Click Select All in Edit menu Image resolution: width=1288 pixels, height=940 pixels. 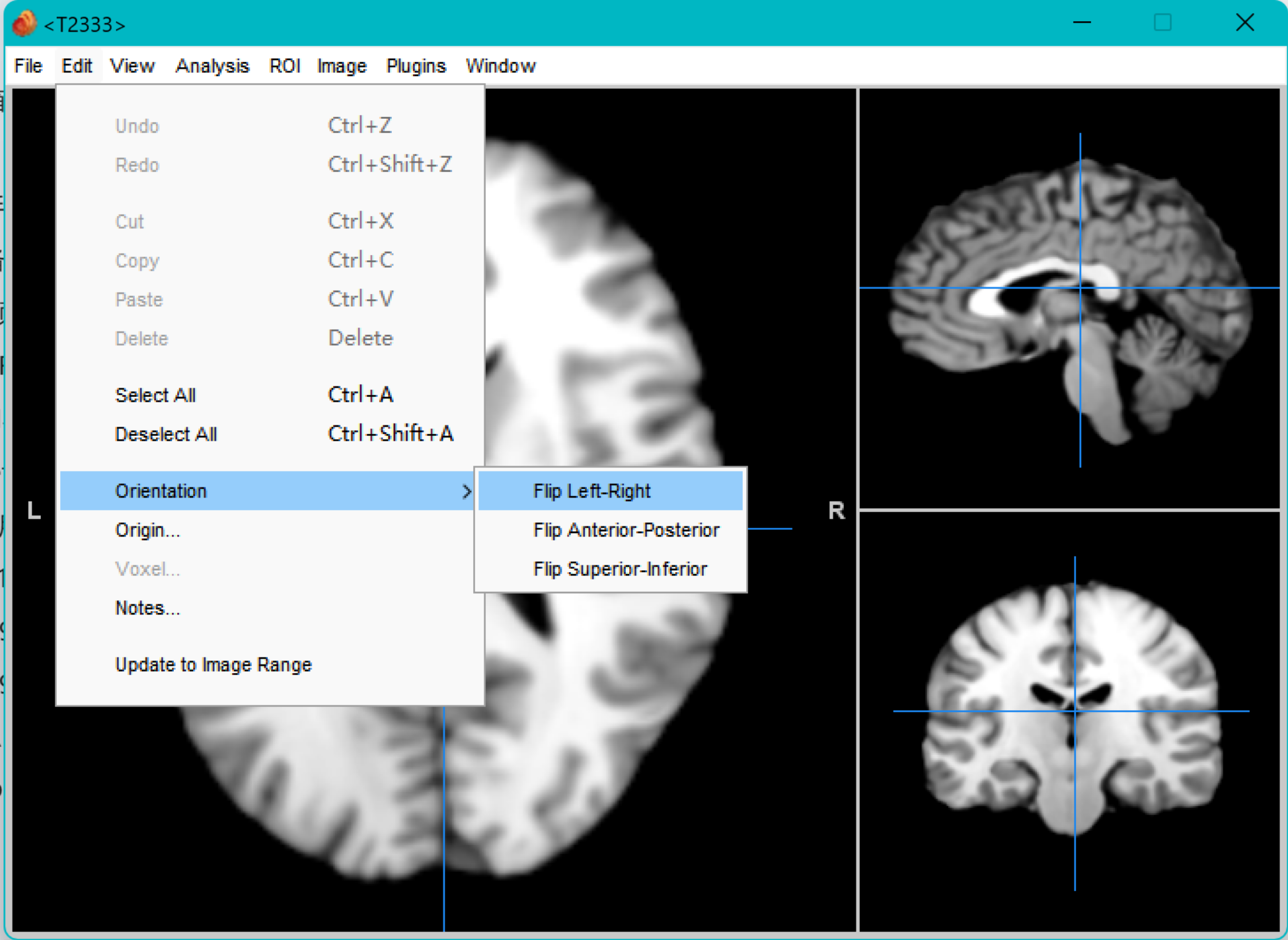click(x=155, y=395)
